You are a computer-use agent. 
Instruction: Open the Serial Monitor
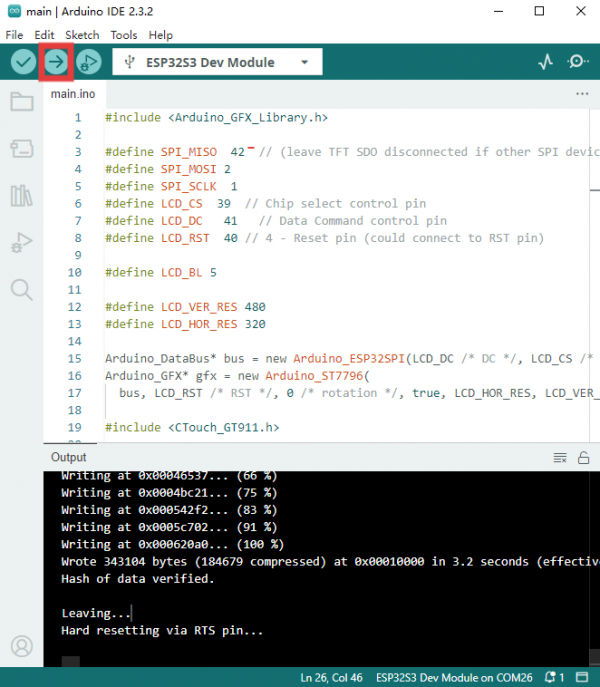point(577,61)
